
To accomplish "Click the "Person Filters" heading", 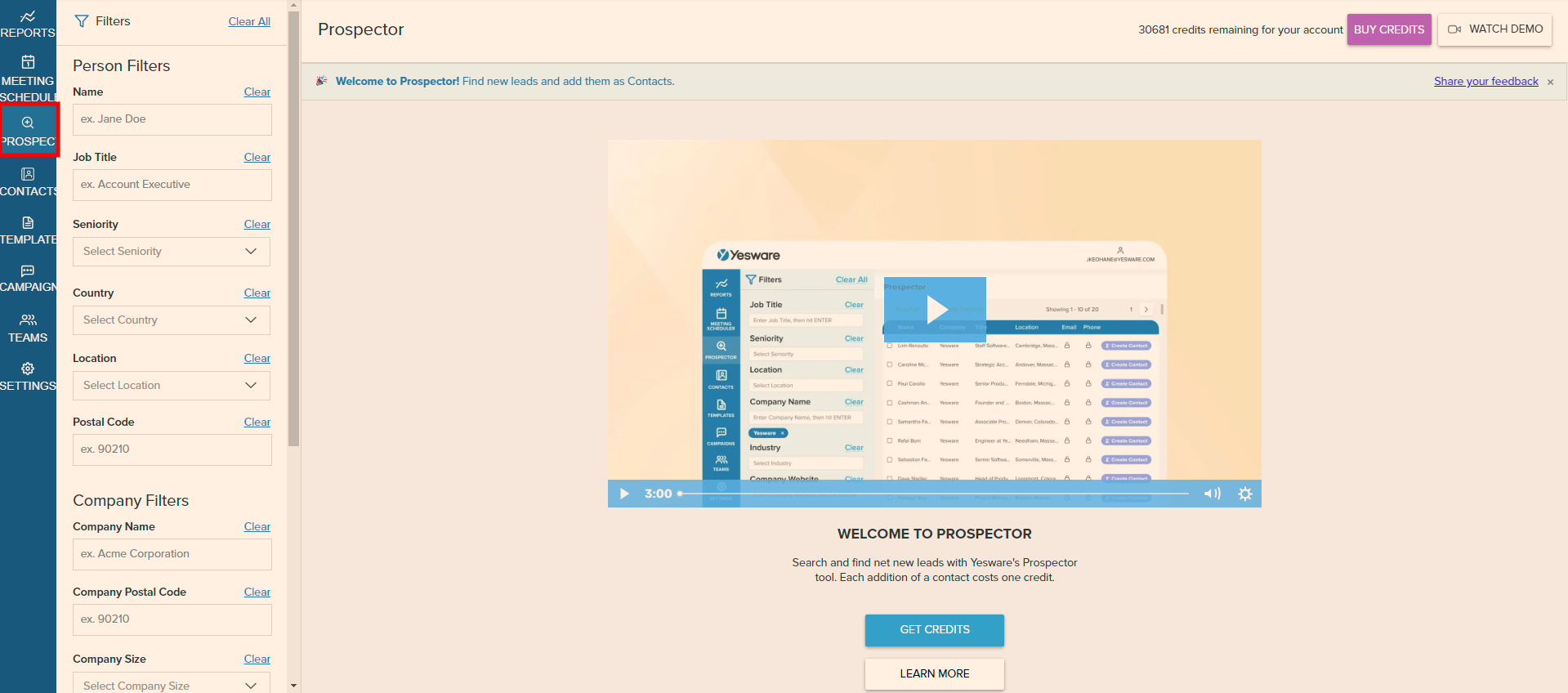I will point(122,65).
